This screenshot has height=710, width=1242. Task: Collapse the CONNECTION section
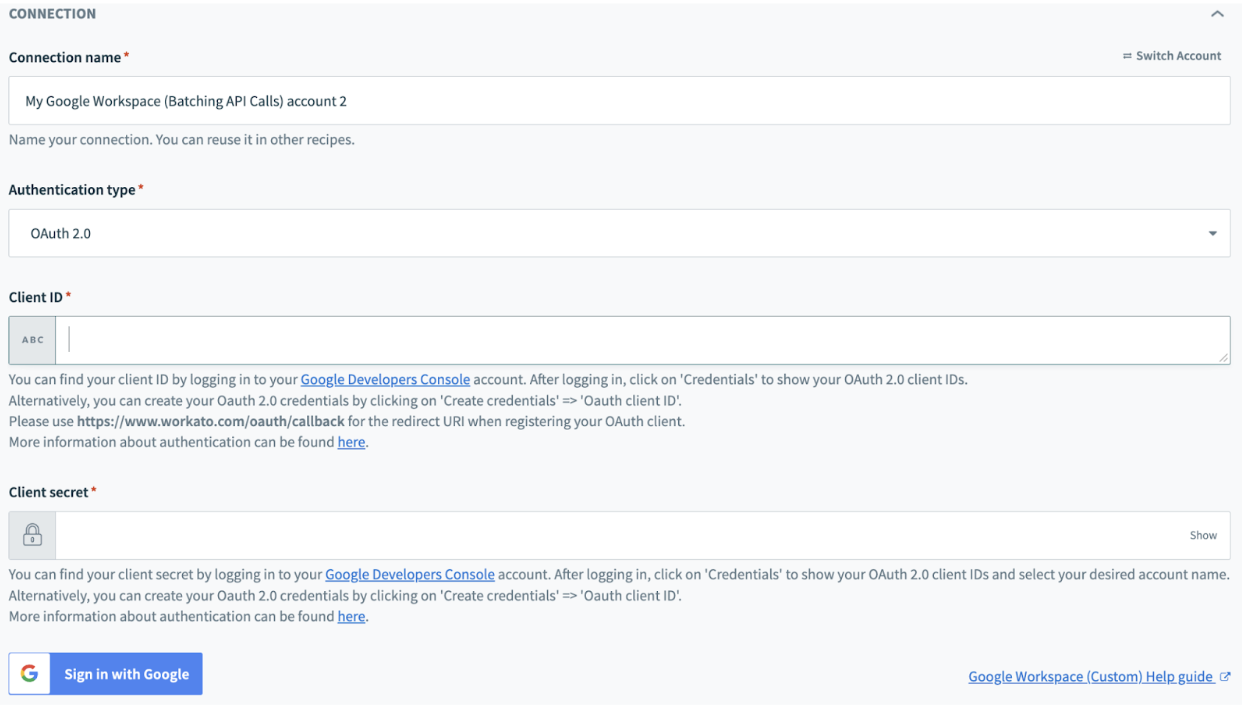[1217, 13]
